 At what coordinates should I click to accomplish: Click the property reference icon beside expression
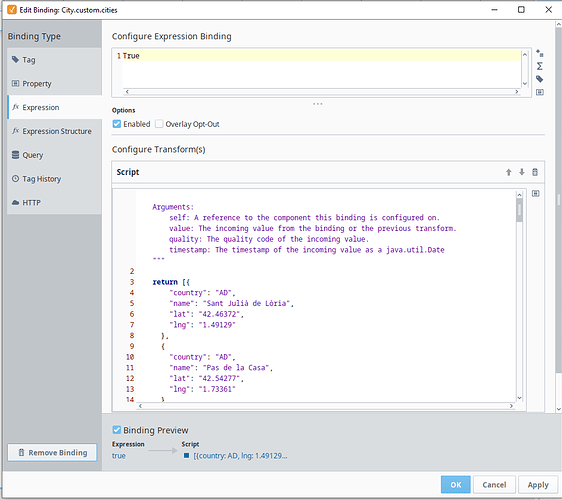click(539, 92)
